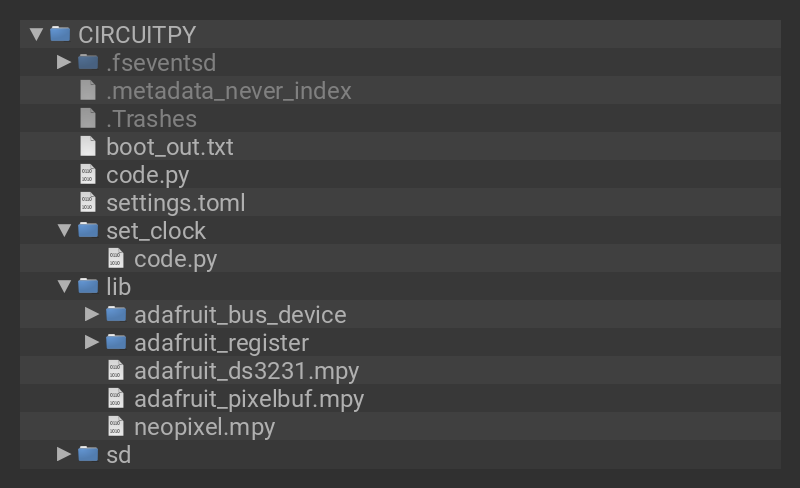The image size is (800, 488).
Task: Click the settings.toml file icon
Action: [x=88, y=202]
